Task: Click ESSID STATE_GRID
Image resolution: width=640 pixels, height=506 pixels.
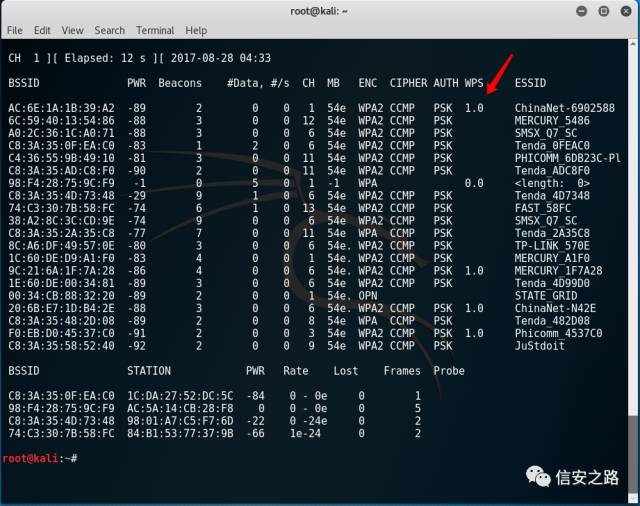Action: point(546,296)
